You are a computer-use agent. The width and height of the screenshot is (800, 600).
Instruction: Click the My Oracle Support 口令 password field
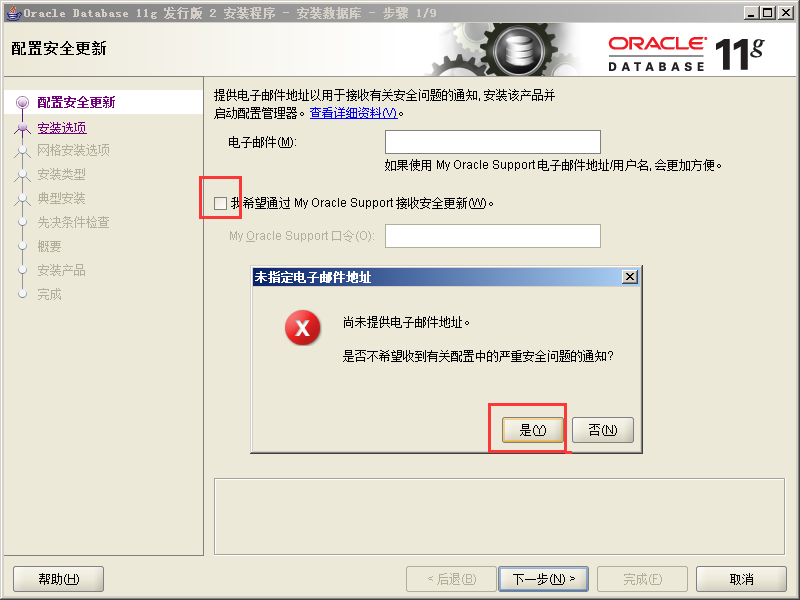[x=492, y=236]
